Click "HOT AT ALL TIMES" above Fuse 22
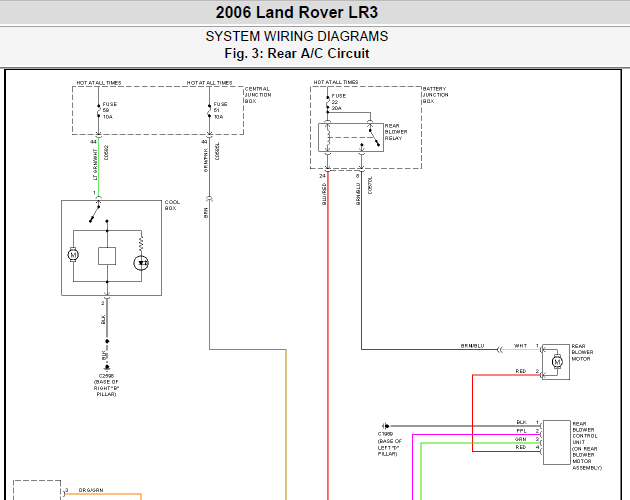The image size is (630, 500). point(336,82)
